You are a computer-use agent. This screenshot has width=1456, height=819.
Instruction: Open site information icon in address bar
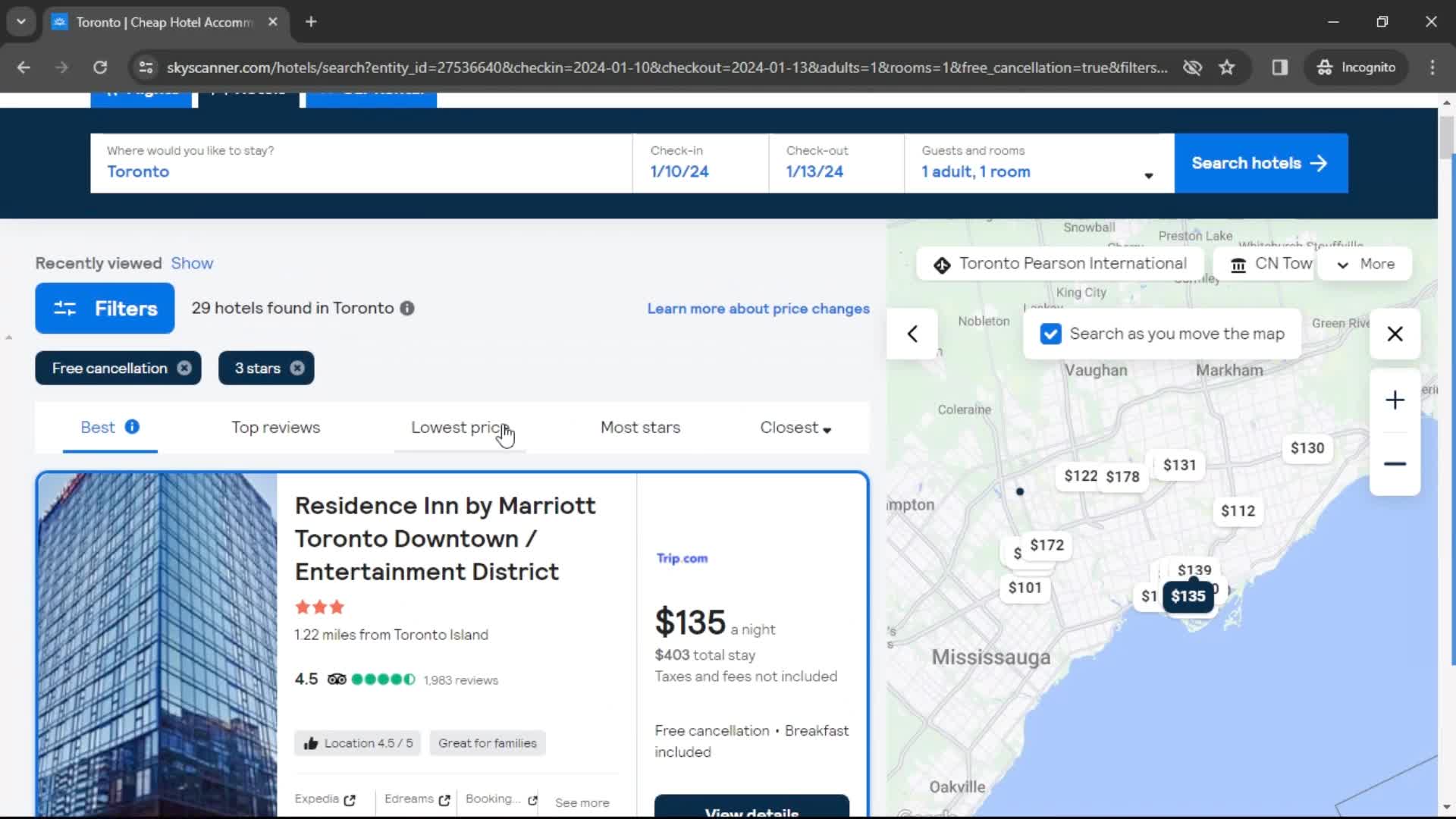tap(146, 67)
